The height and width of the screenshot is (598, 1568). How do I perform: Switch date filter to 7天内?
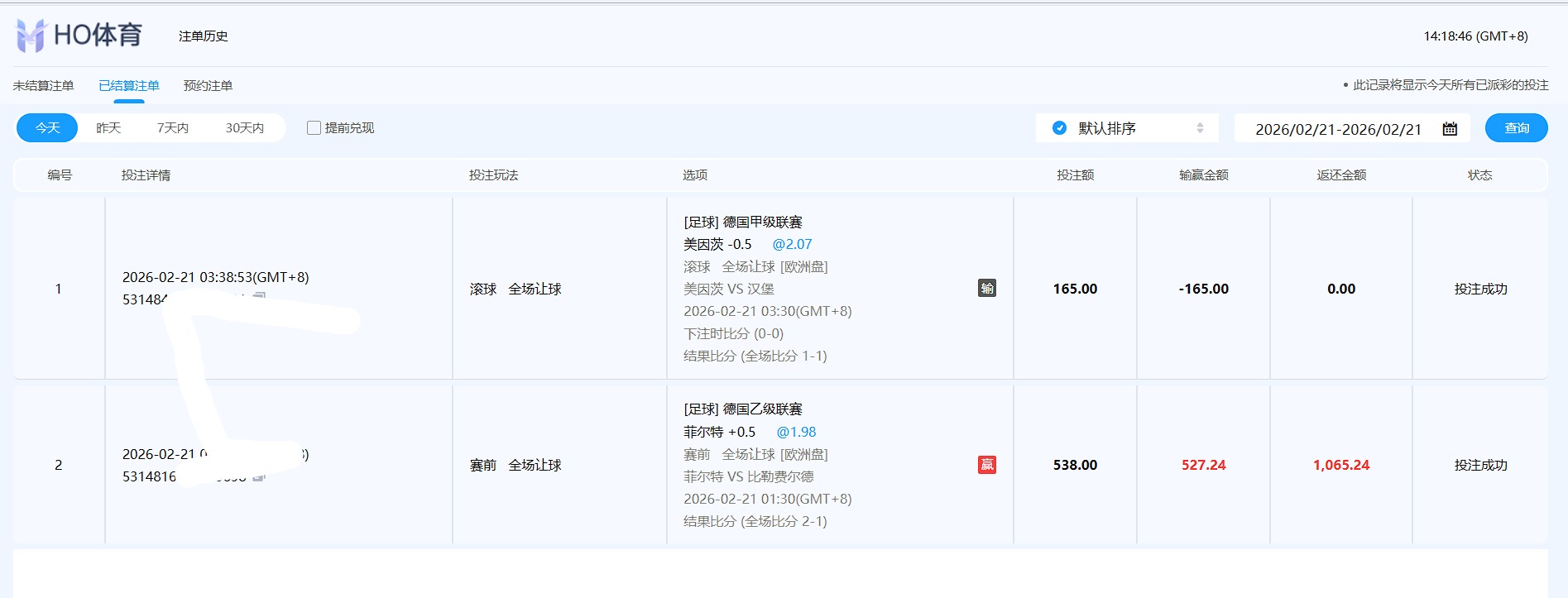[x=172, y=128]
